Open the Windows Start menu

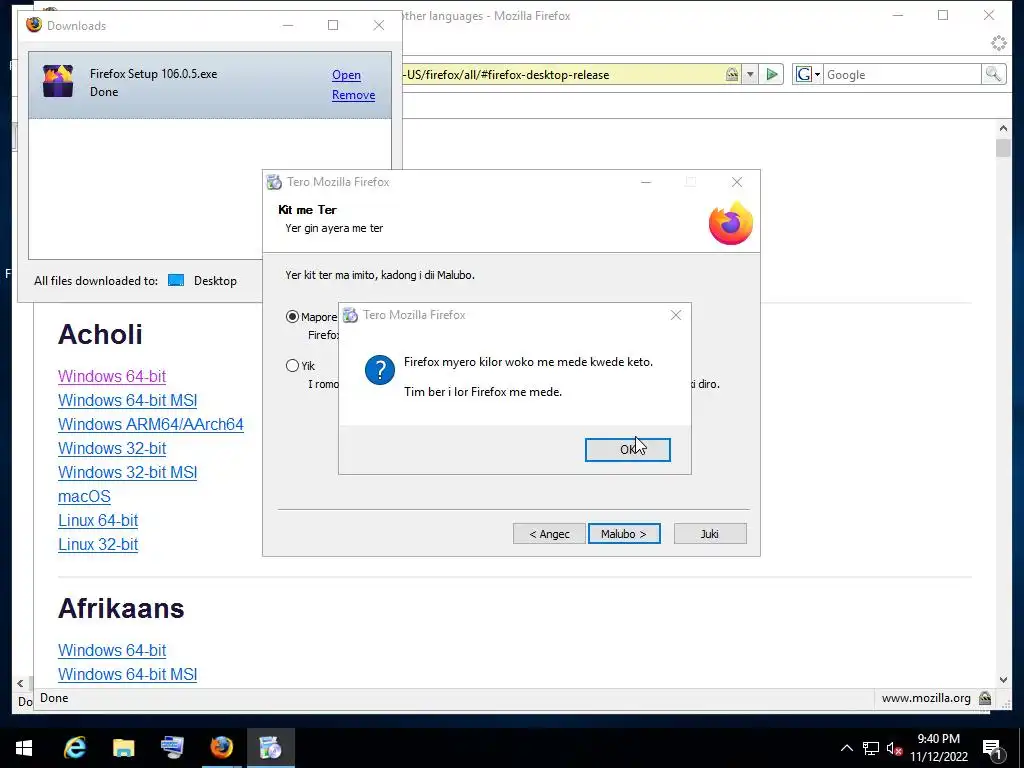click(x=24, y=748)
